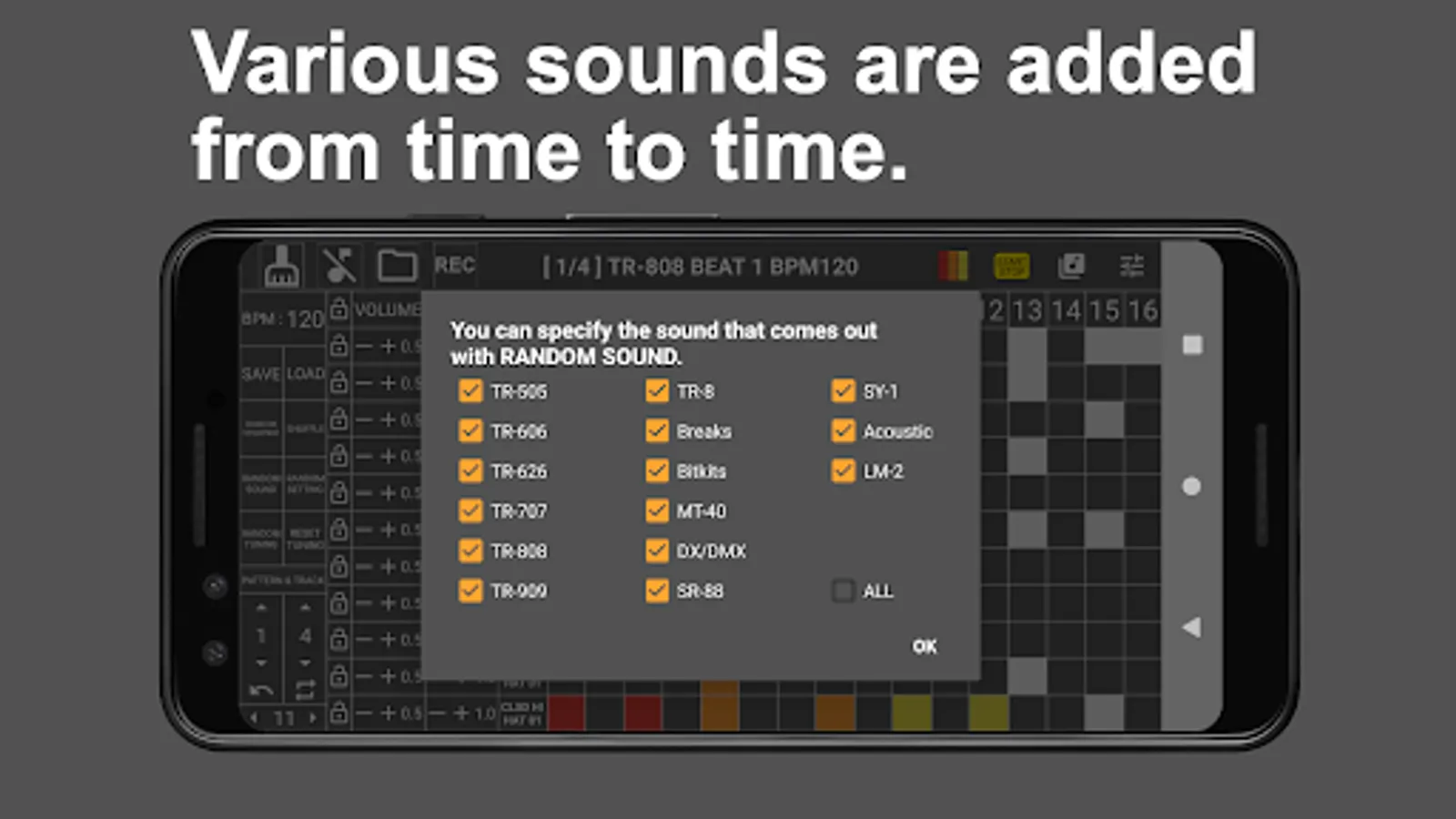Image resolution: width=1456 pixels, height=819 pixels.
Task: Tap the BPM: 120 tempo field
Action: coord(283,318)
